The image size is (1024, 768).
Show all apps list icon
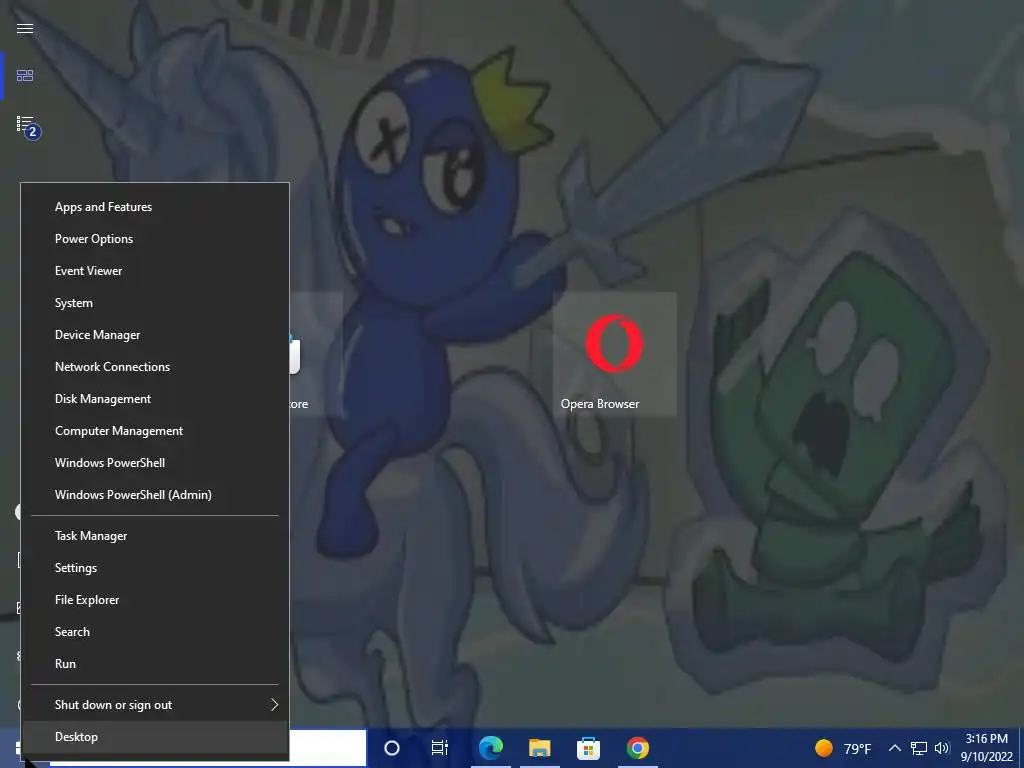(27, 126)
